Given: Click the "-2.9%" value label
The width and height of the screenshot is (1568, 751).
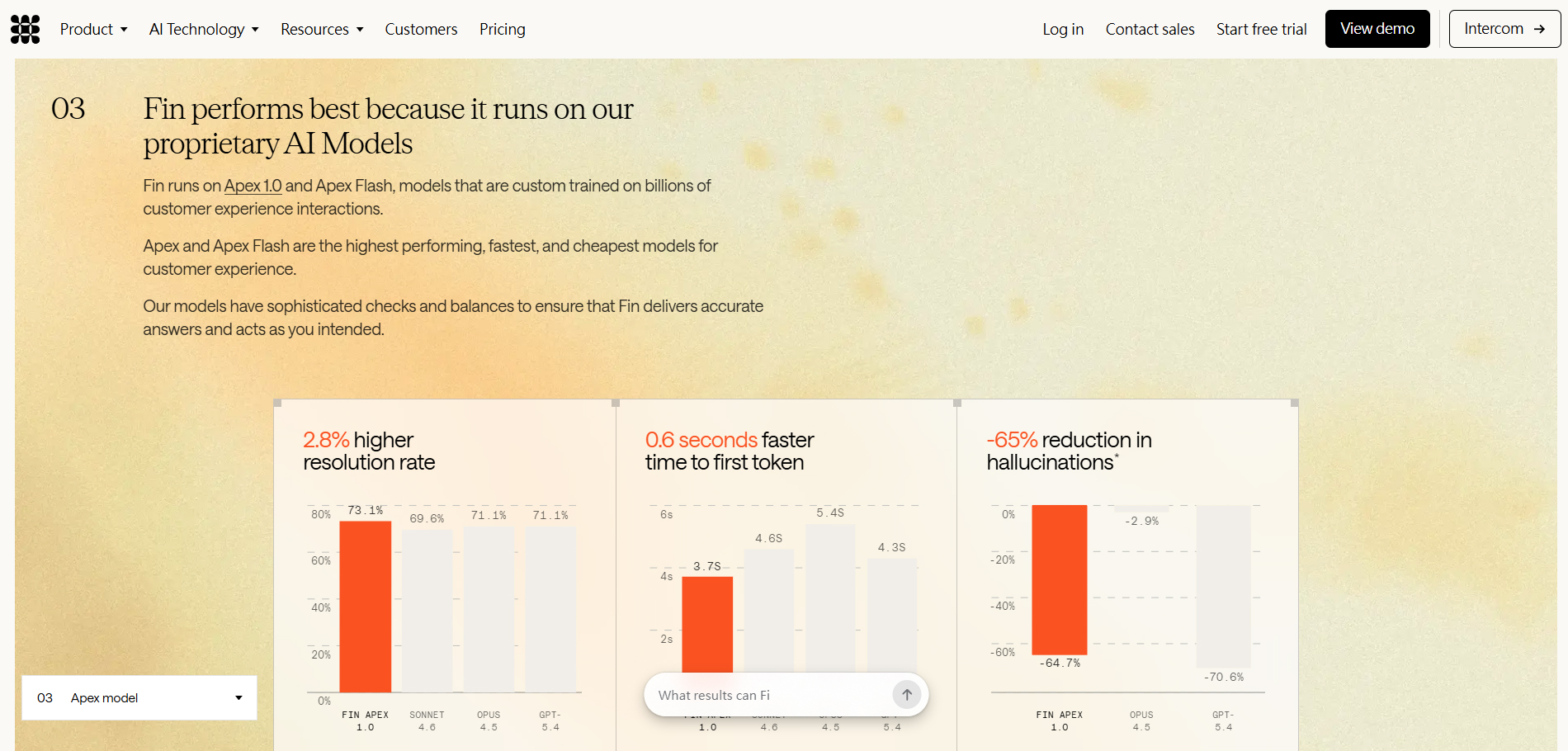Looking at the screenshot, I should (1142, 521).
